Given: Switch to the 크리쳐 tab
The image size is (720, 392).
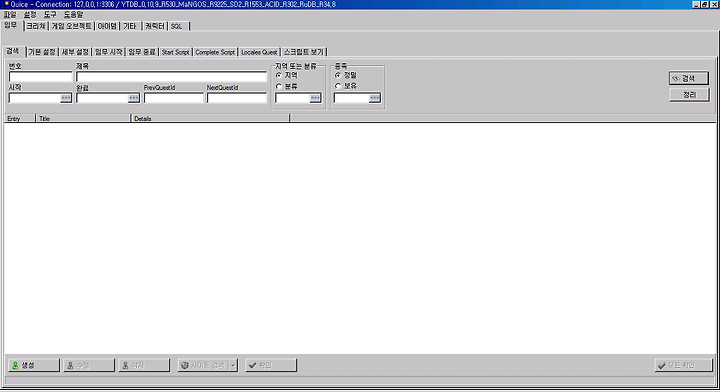Looking at the screenshot, I should (x=36, y=27).
